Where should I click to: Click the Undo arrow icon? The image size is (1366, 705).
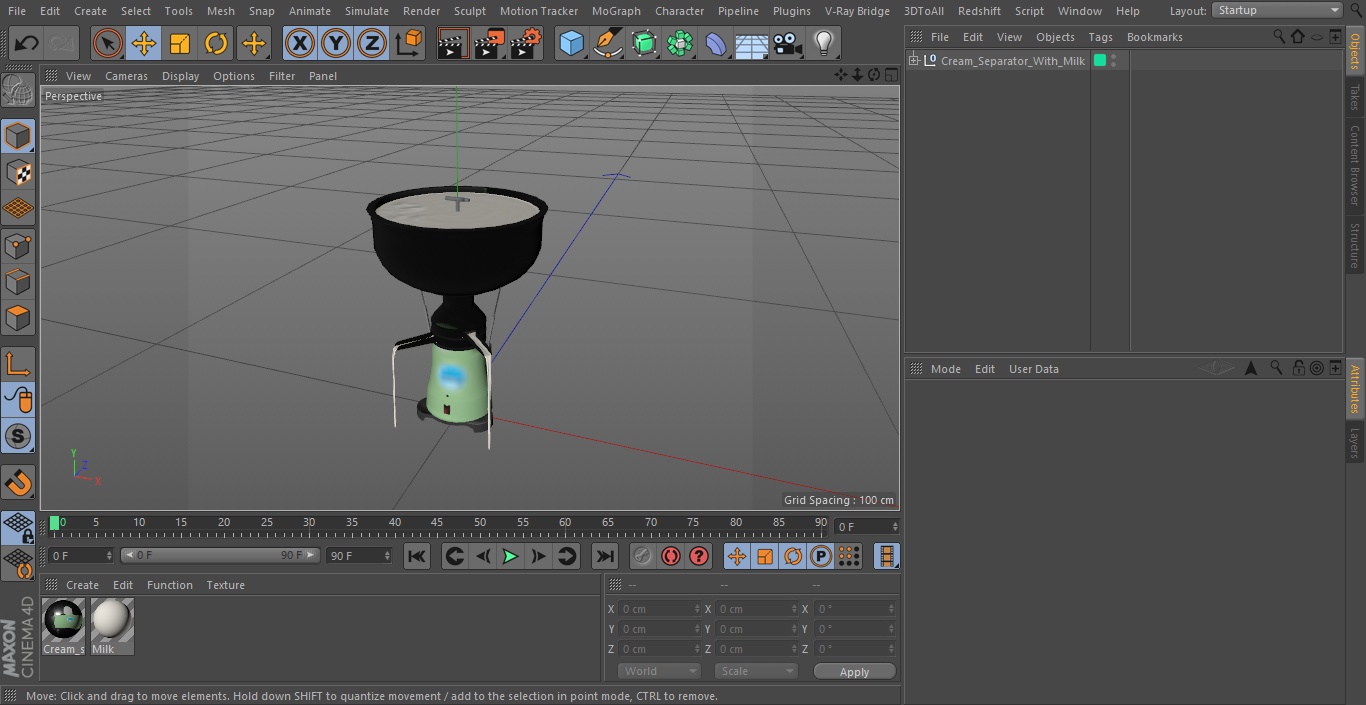[26, 44]
